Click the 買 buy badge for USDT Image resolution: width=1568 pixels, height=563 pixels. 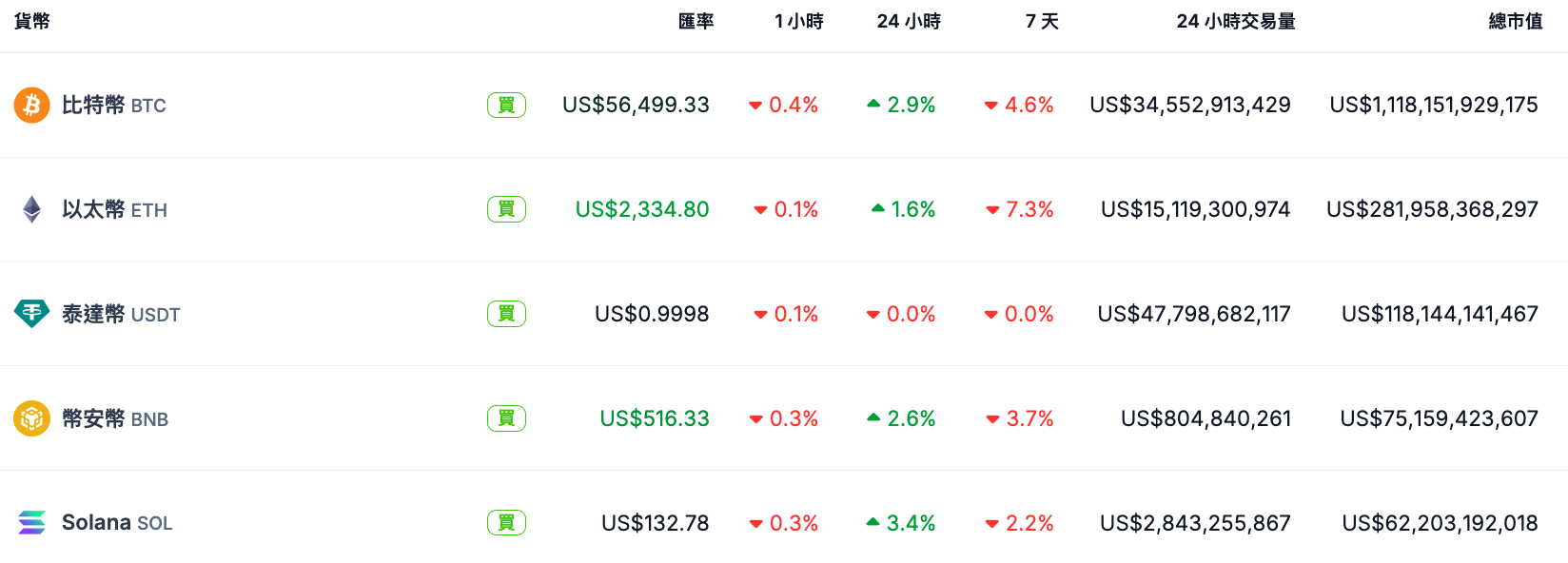tap(506, 313)
